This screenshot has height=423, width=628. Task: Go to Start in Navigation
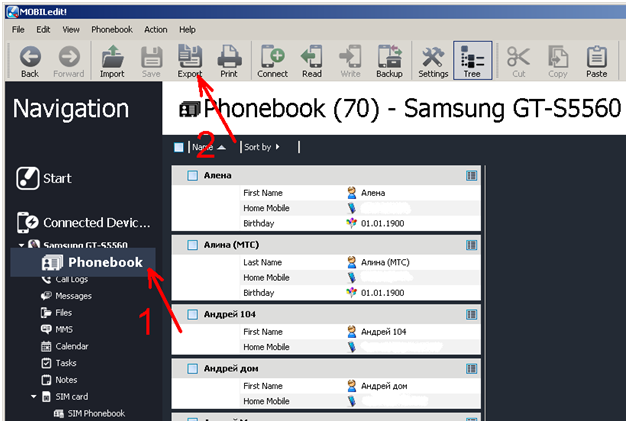tap(44, 178)
